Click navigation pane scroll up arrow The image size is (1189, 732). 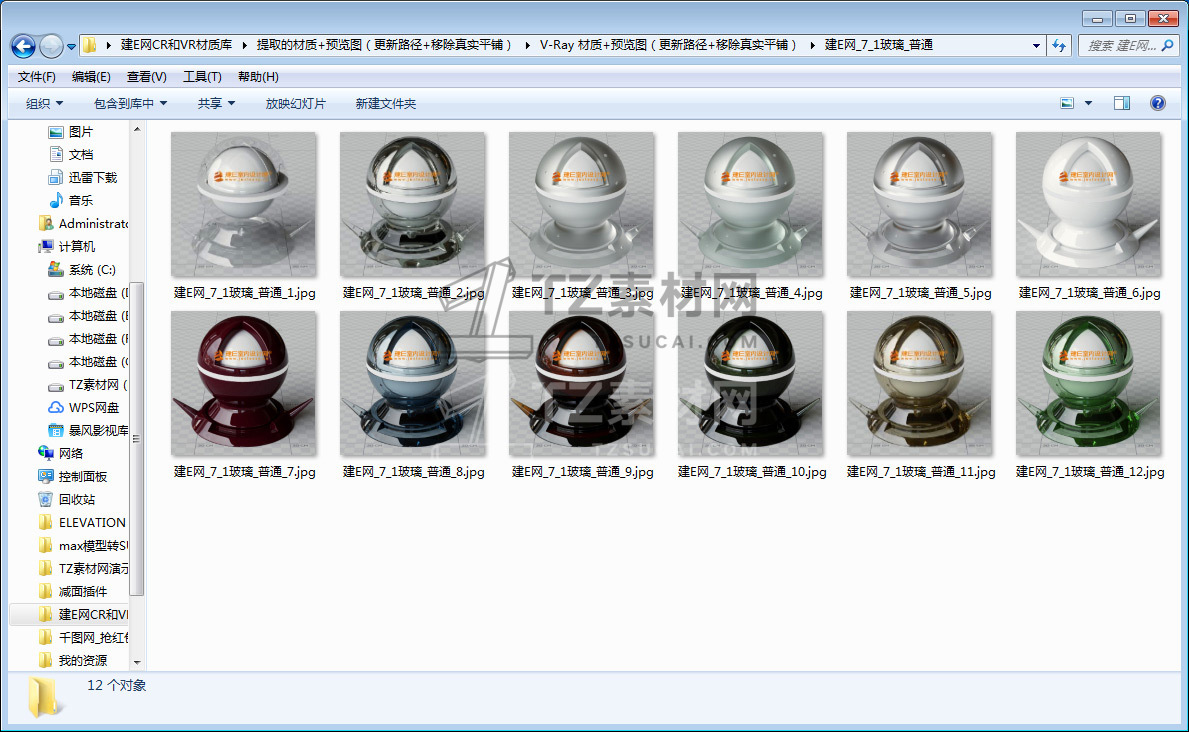coord(137,130)
